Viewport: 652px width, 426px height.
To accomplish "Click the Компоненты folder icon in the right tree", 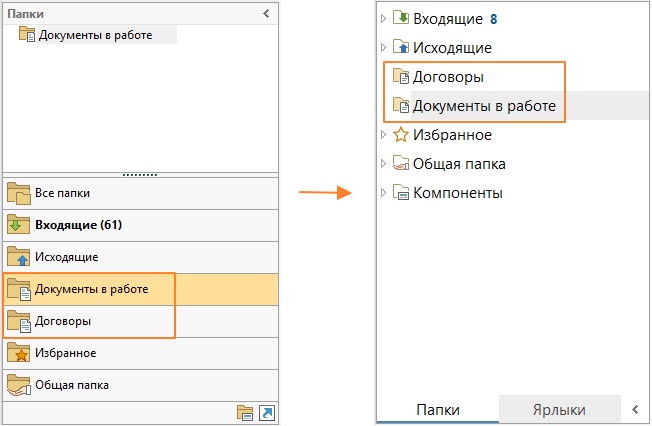I will [x=401, y=193].
